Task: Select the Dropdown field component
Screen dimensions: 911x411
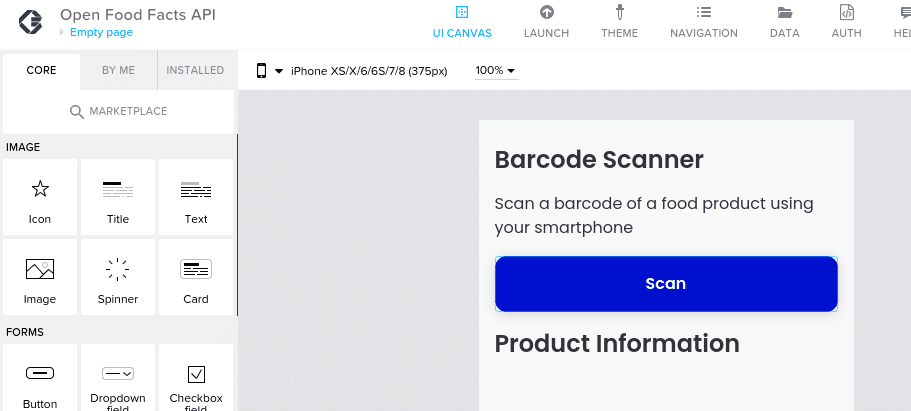Action: 118,378
